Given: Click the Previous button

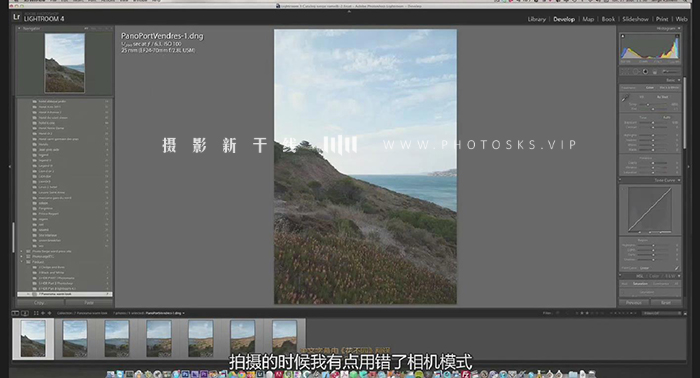Looking at the screenshot, I should [633, 303].
